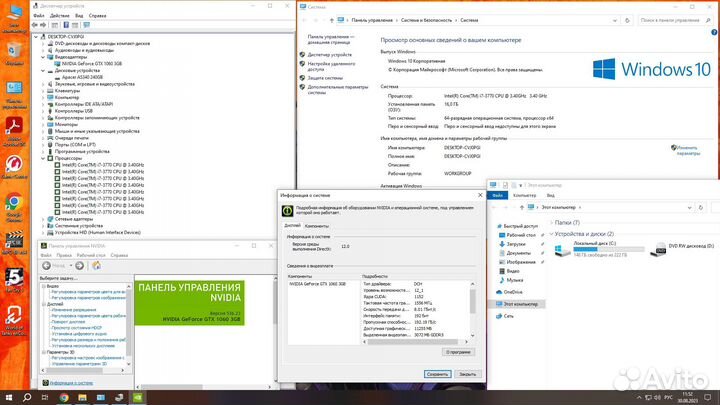Switch to Дисплей tab in NVIDIA info dialog
The width and height of the screenshot is (720, 405).
[x=292, y=225]
